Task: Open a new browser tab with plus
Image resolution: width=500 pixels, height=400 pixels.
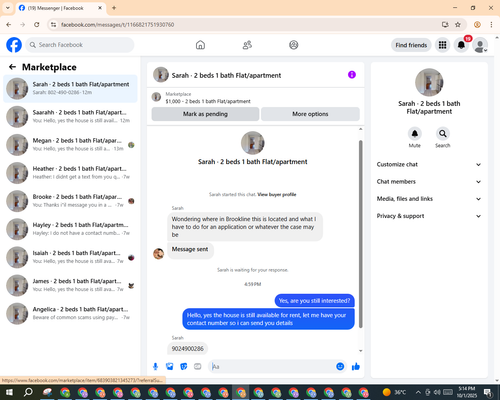Action: (114, 8)
